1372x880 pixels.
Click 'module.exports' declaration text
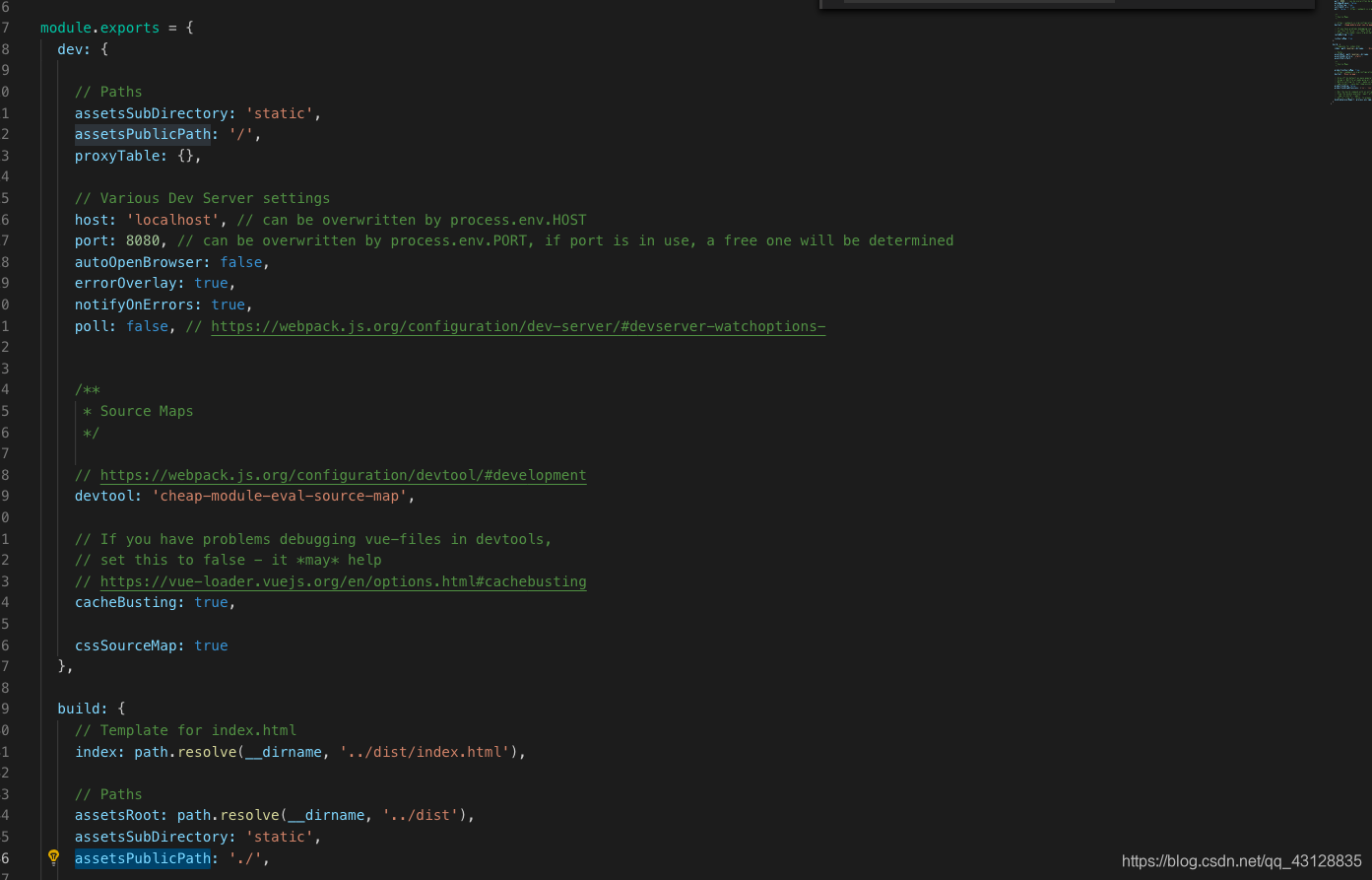[99, 28]
